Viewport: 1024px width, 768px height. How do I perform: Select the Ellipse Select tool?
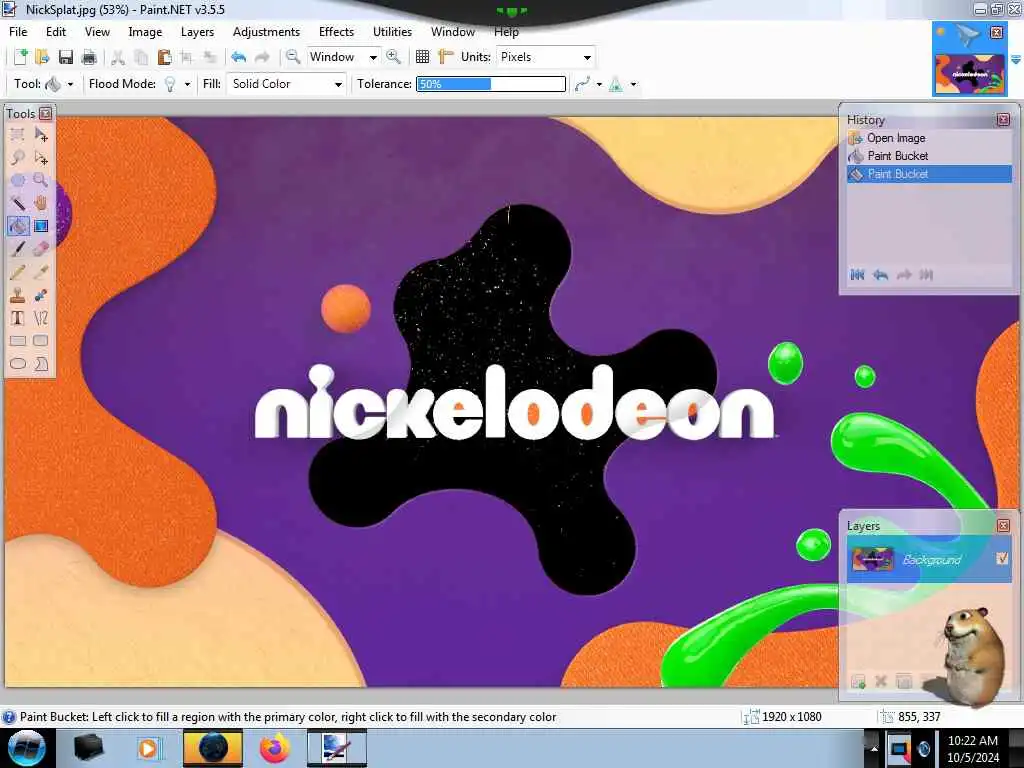tap(18, 180)
